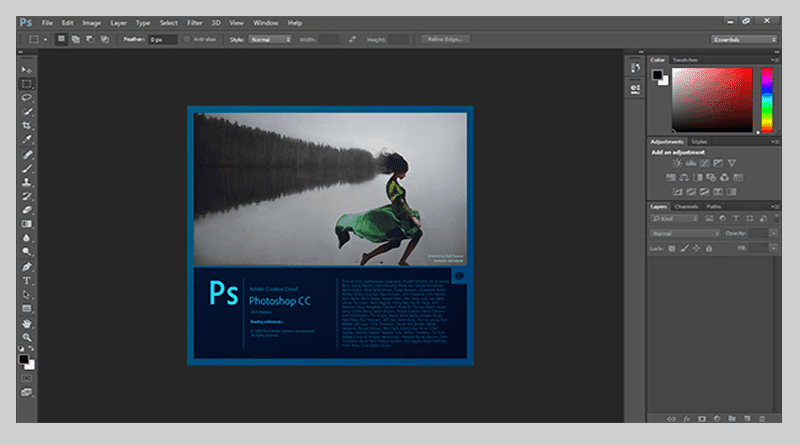This screenshot has height=445, width=800.
Task: Open the Image menu
Action: coord(91,23)
